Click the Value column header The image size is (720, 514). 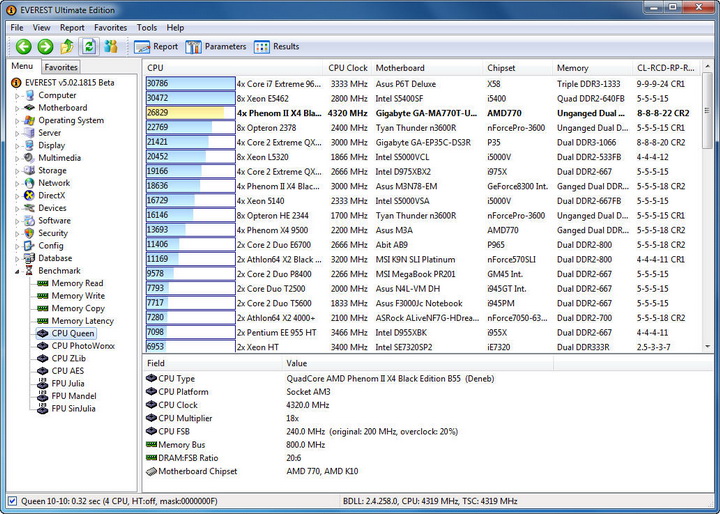418,363
